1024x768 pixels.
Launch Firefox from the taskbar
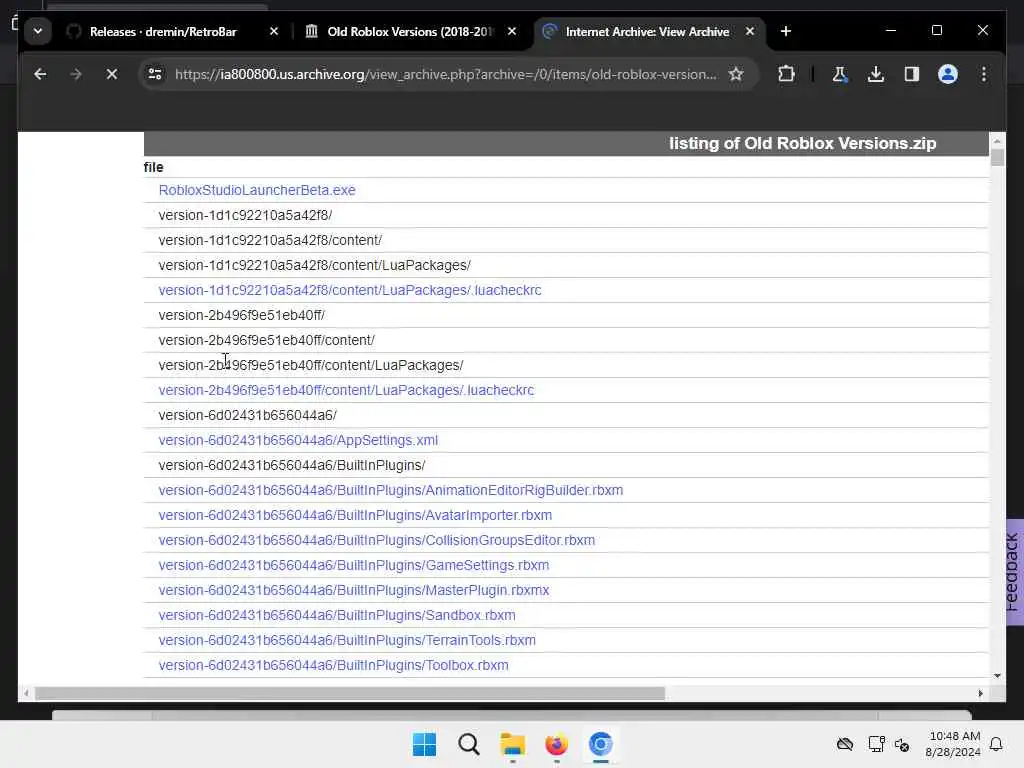(x=556, y=744)
